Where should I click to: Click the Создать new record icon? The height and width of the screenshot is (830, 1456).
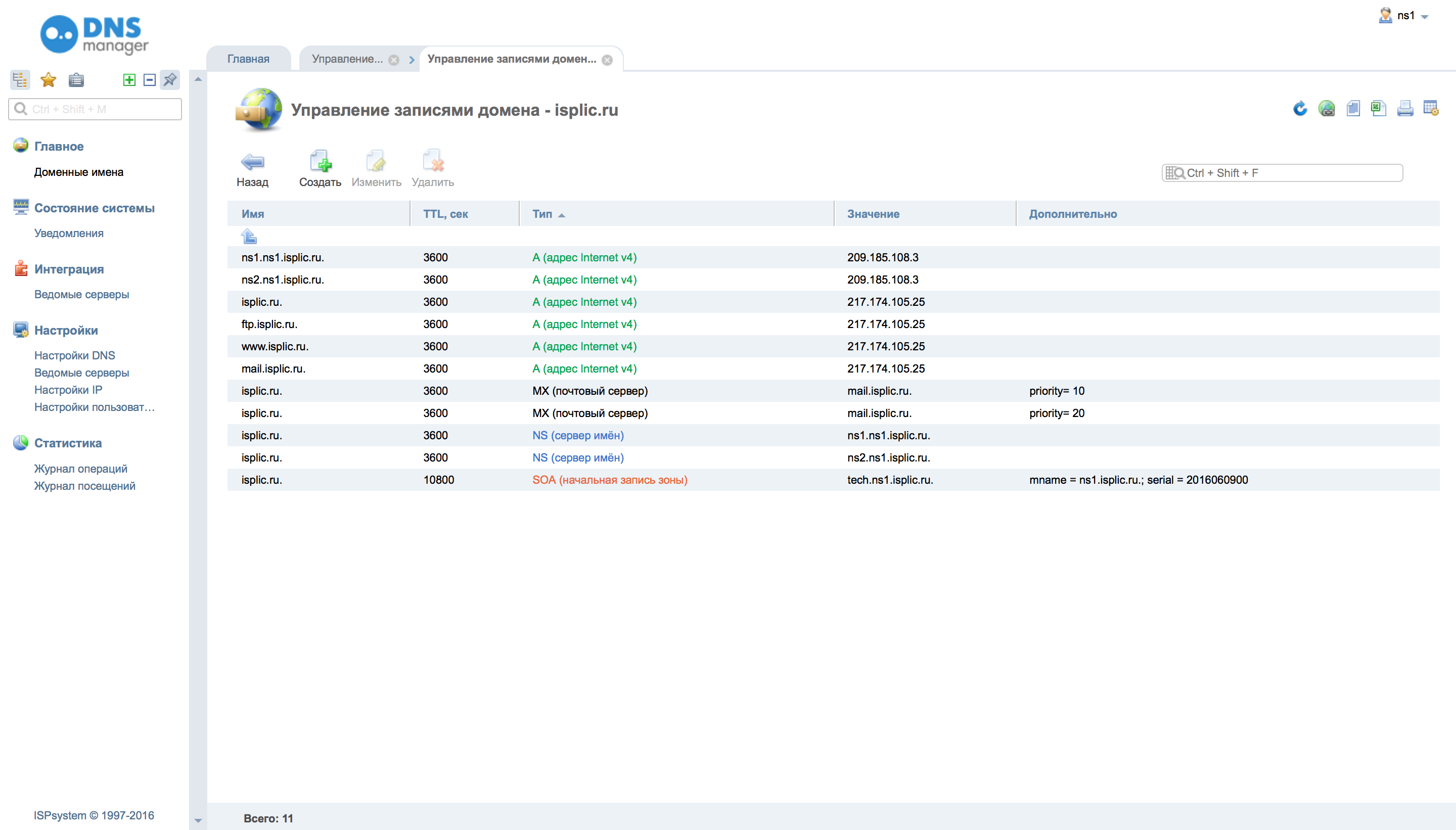click(321, 162)
